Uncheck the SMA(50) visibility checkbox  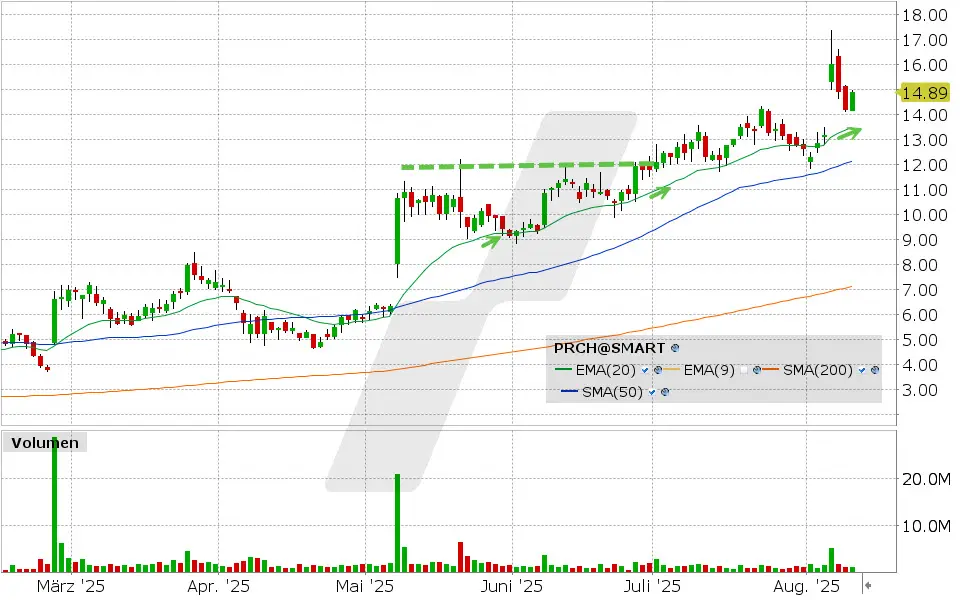coord(652,392)
